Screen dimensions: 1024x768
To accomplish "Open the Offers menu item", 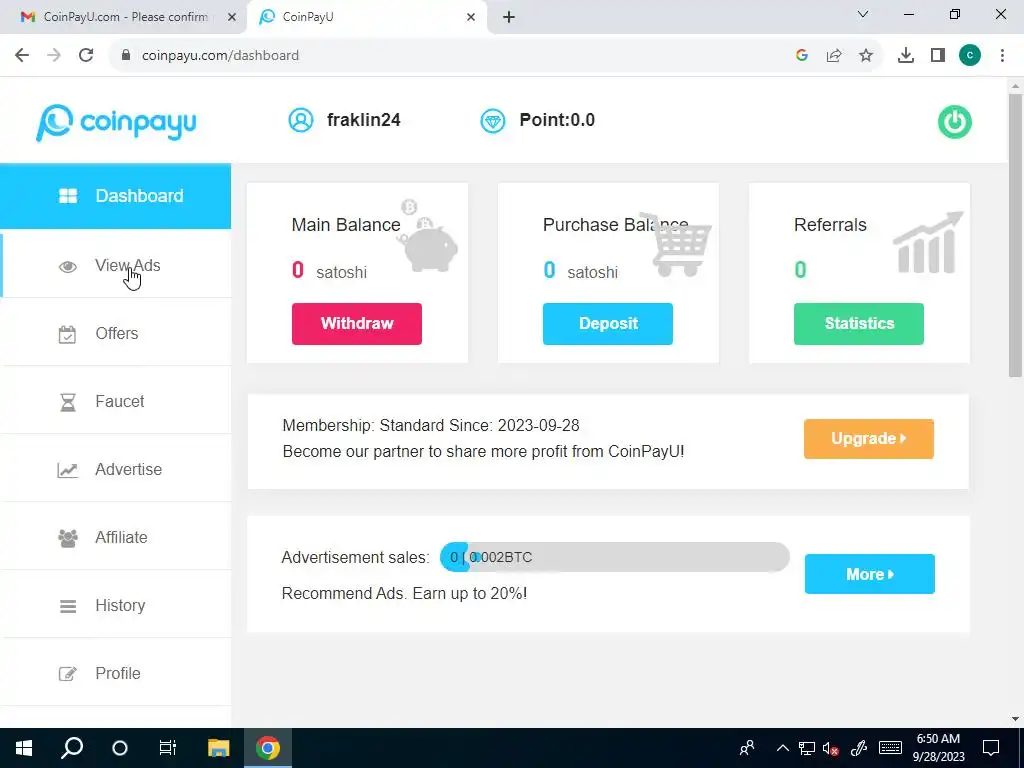I will click(x=116, y=334).
